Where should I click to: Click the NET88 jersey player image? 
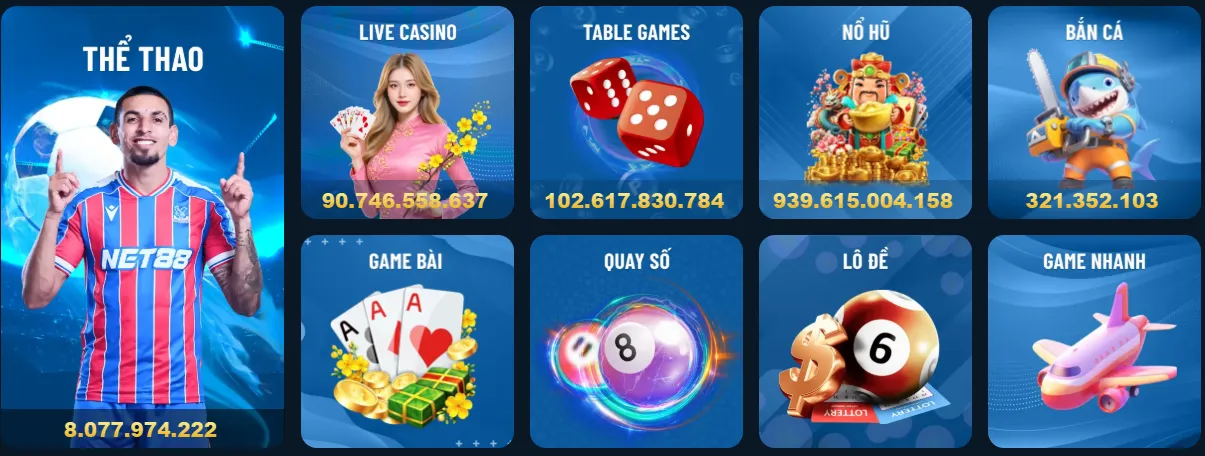[140, 250]
